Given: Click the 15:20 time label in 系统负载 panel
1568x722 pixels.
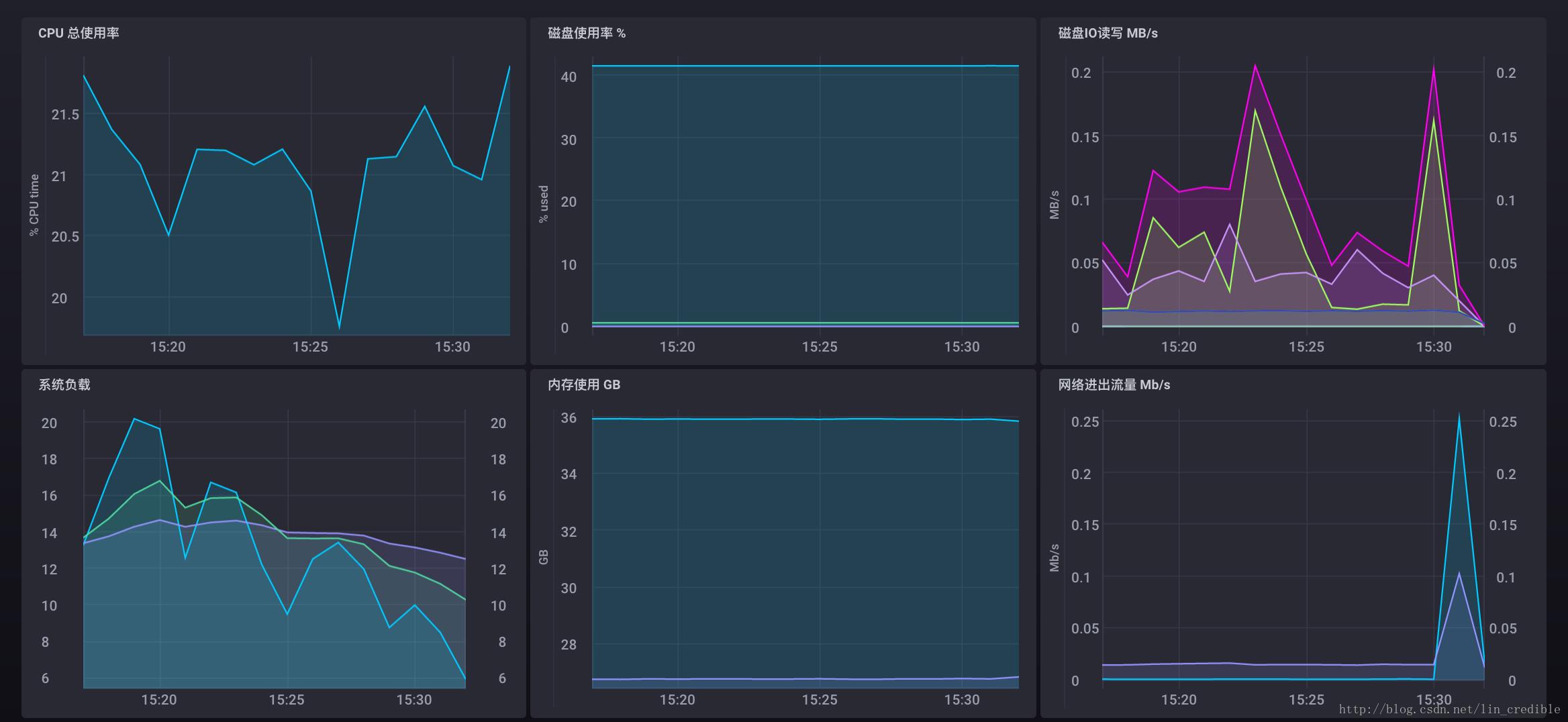Looking at the screenshot, I should (x=159, y=700).
